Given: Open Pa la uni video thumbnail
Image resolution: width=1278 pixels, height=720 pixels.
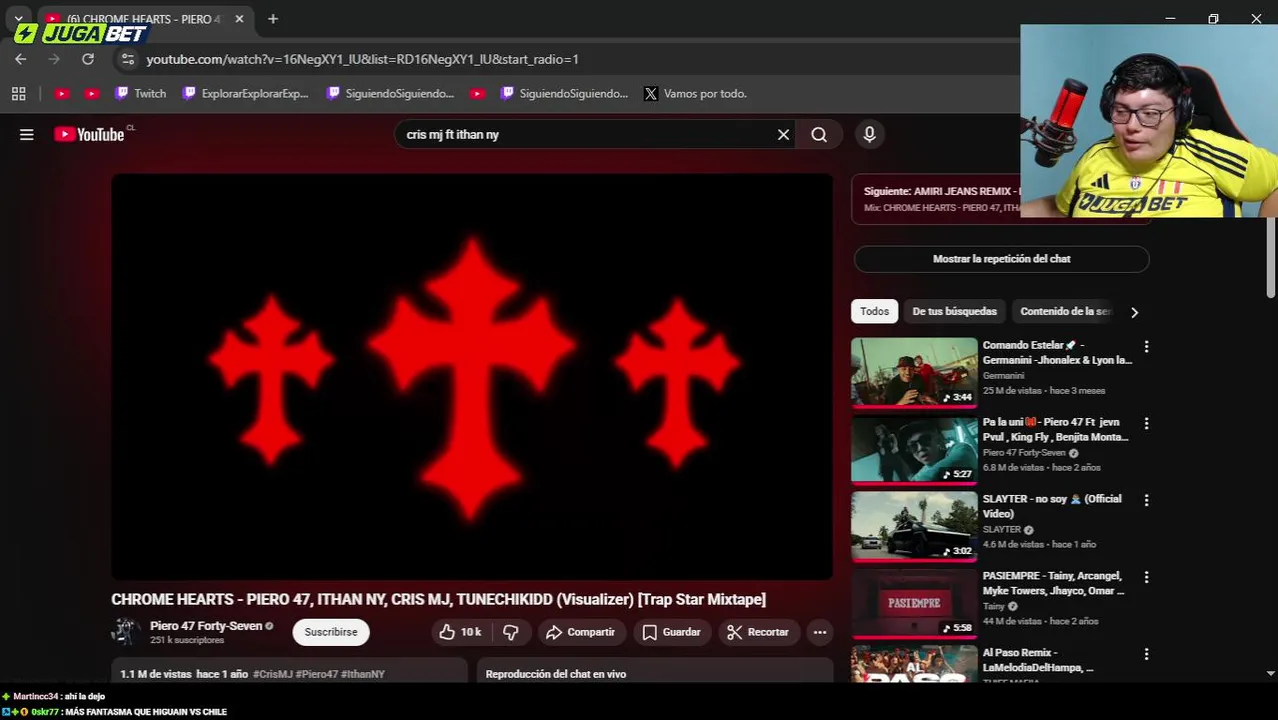Looking at the screenshot, I should (x=914, y=449).
